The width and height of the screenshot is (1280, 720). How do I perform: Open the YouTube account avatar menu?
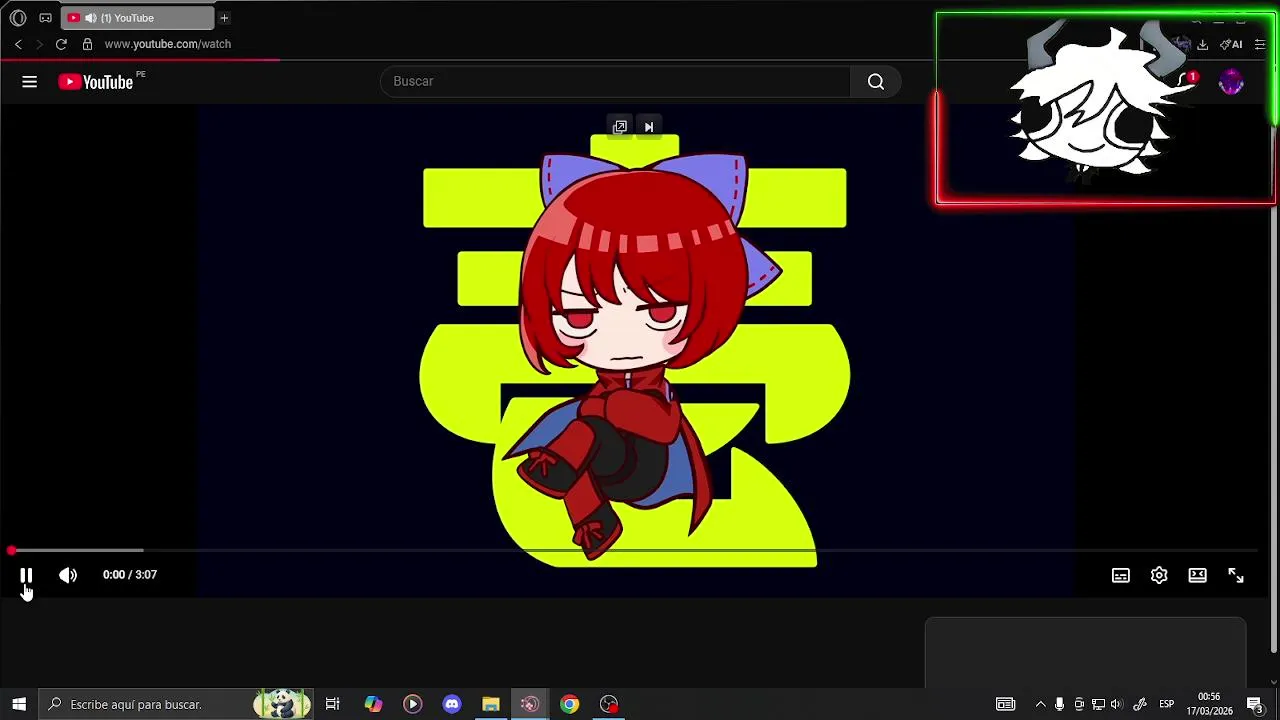tap(1231, 82)
